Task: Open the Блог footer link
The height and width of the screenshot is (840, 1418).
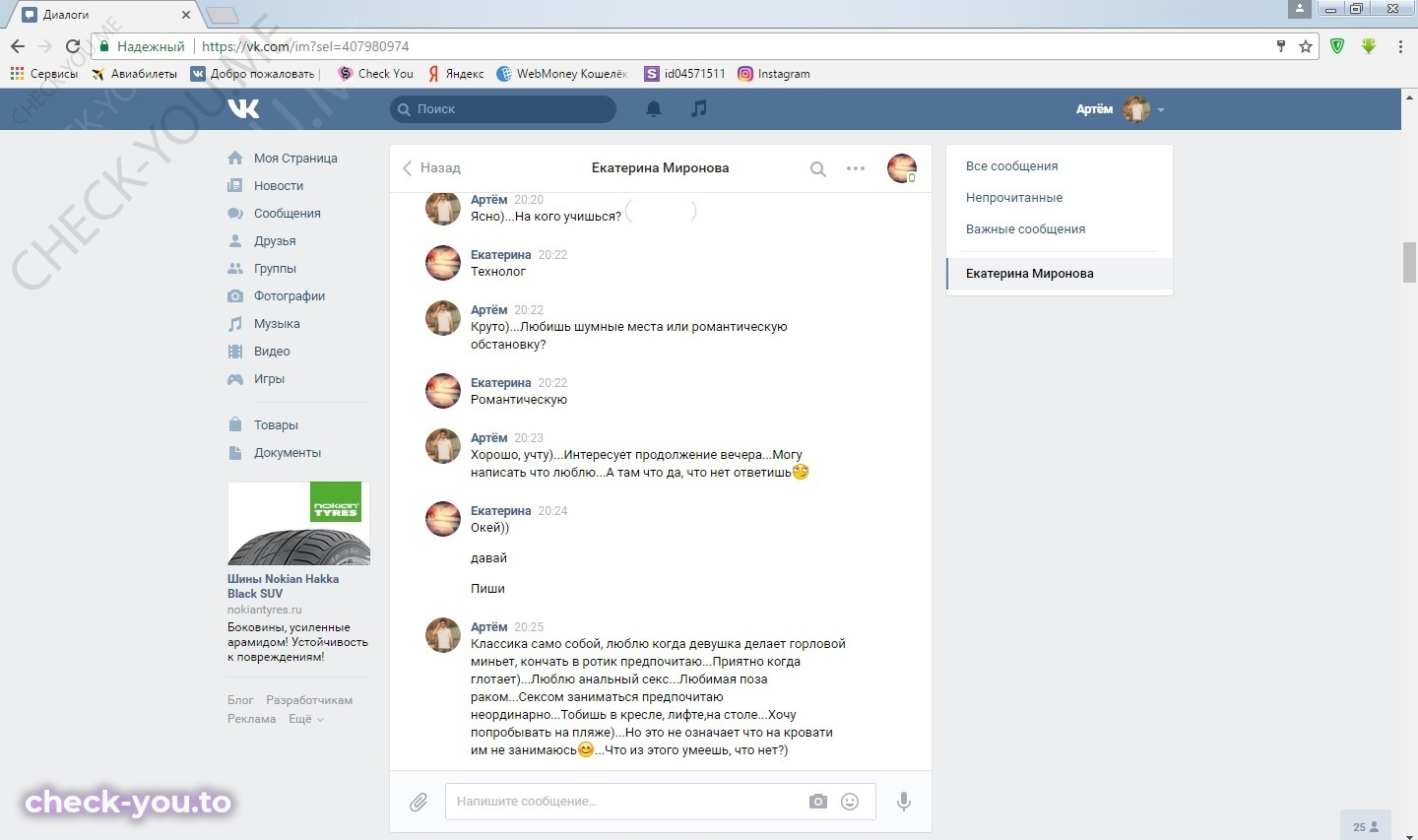Action: pyautogui.click(x=240, y=700)
